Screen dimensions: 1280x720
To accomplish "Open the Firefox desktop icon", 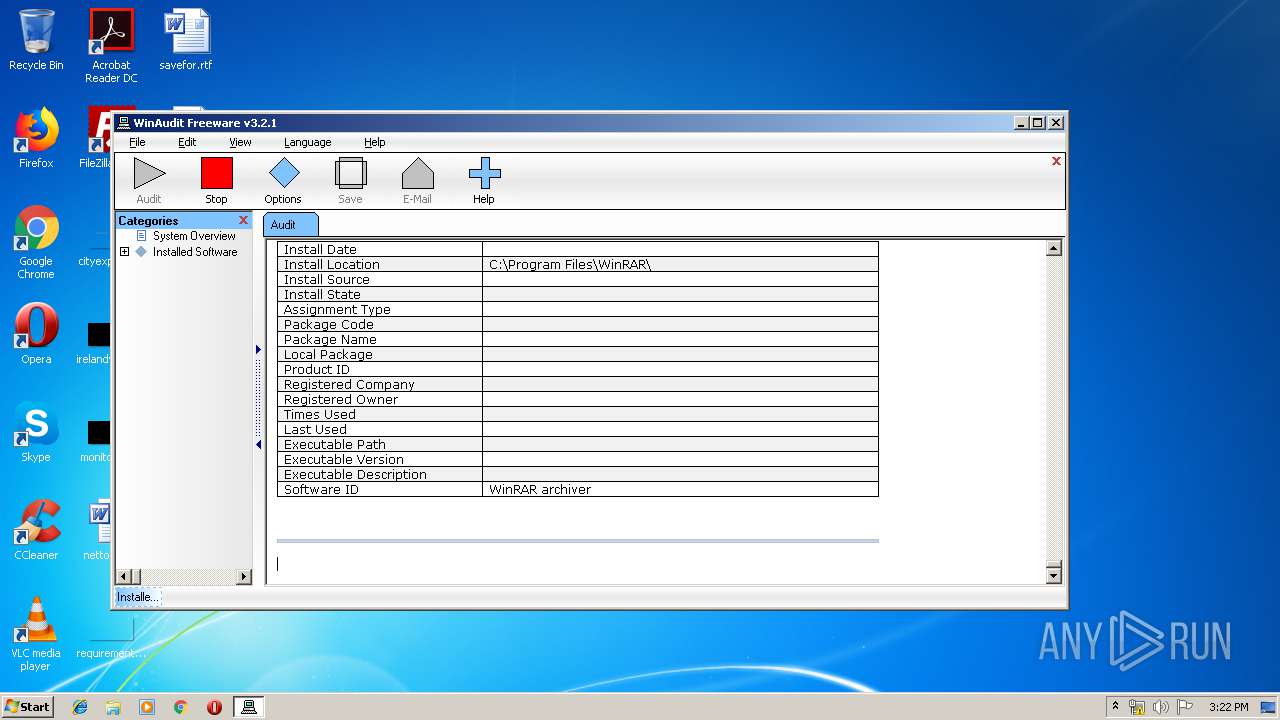I will (36, 138).
